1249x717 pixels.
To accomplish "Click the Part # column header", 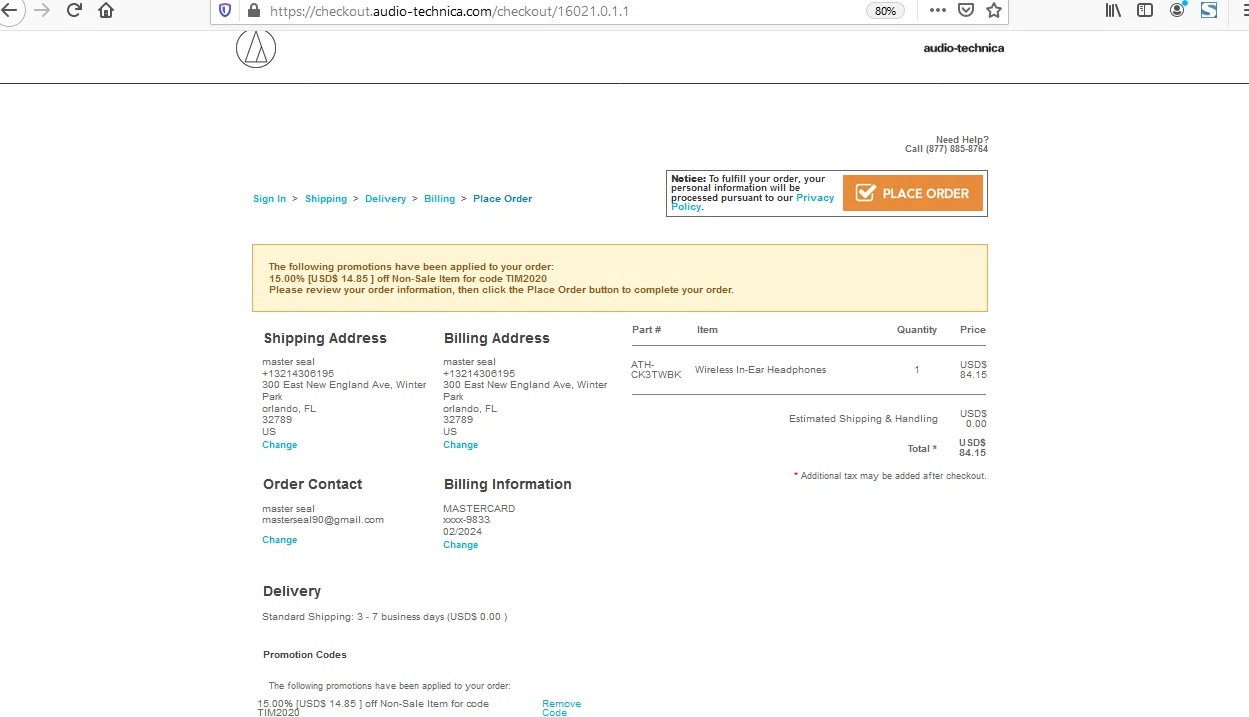I will (646, 330).
